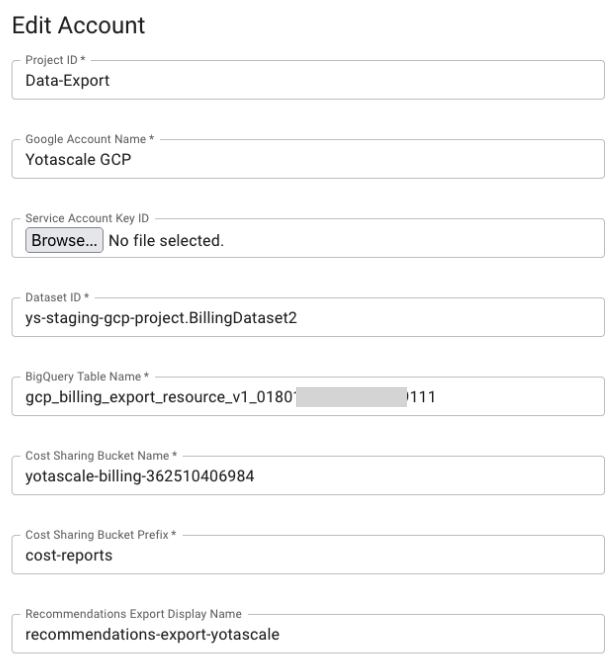
Task: Click the "Dataset ID" field label
Action: coord(57,297)
